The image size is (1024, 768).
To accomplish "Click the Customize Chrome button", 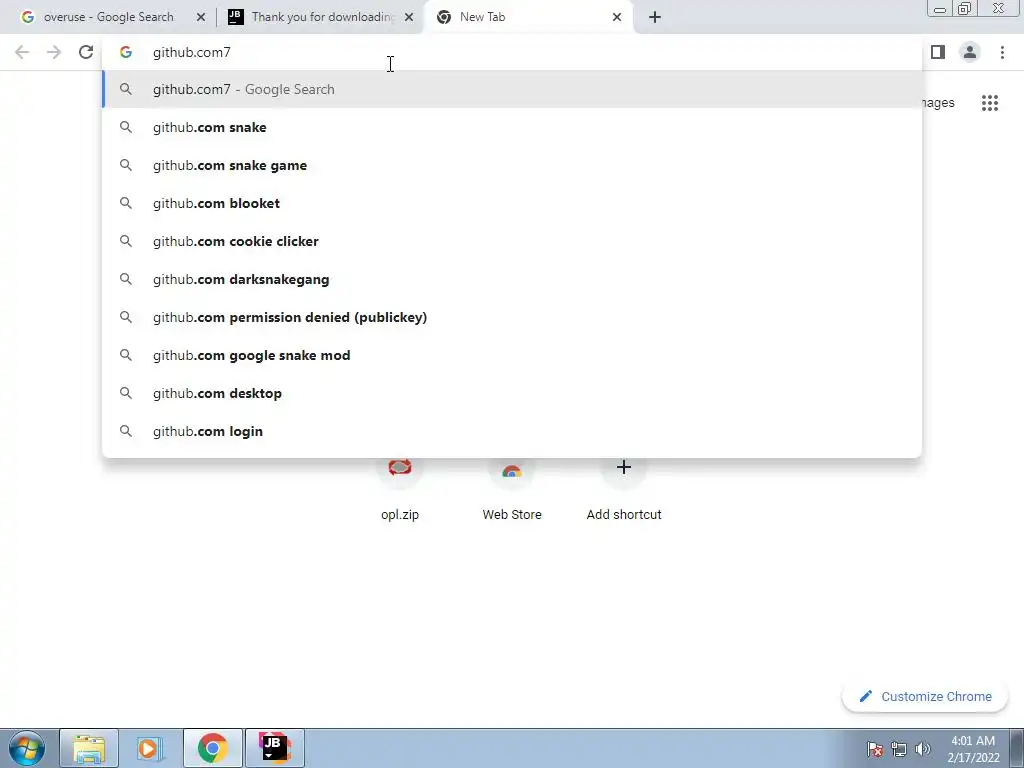I will tap(925, 696).
